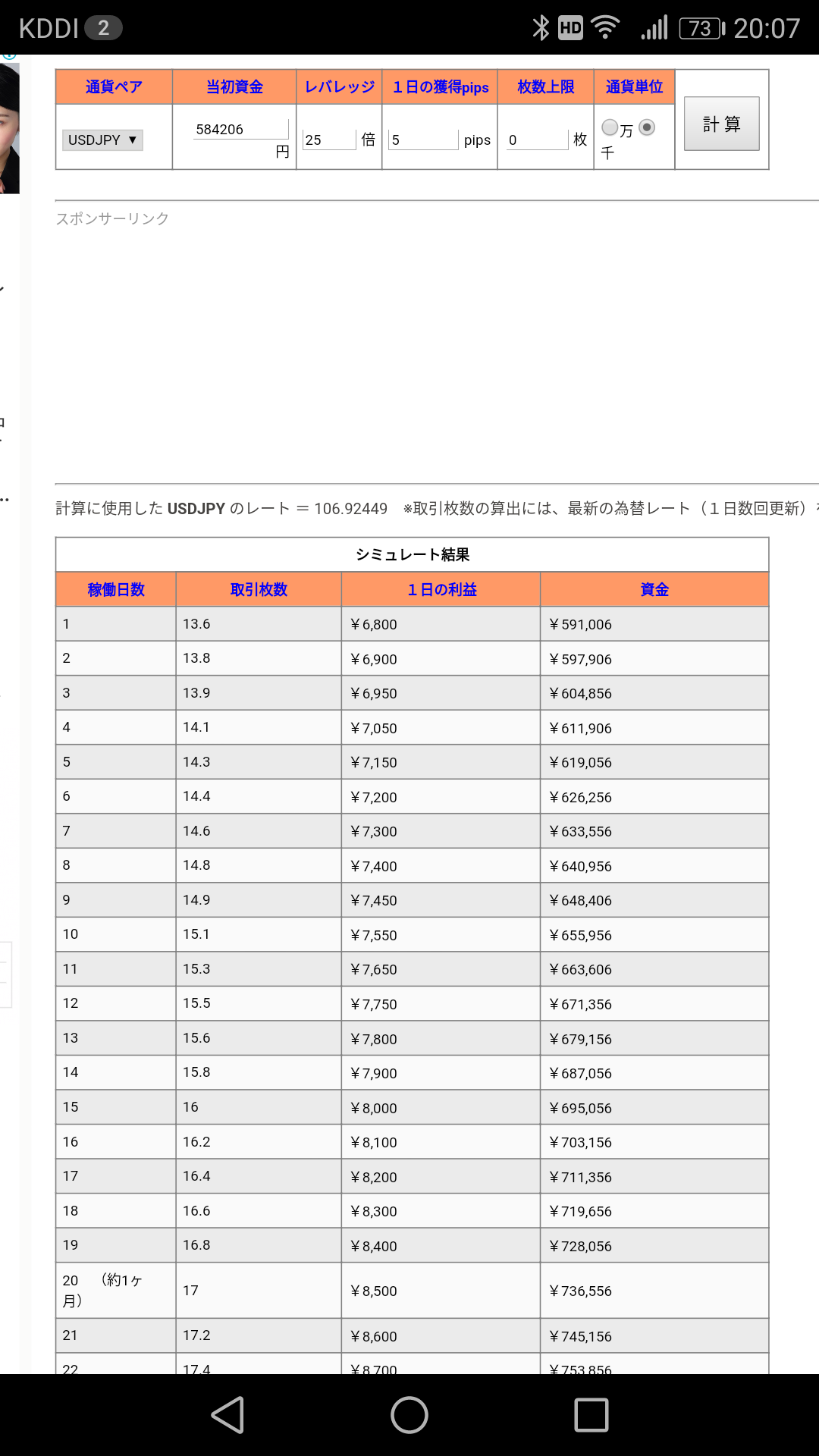819x1456 pixels.
Task: Click the 通貨単位 header link
Action: click(x=634, y=86)
